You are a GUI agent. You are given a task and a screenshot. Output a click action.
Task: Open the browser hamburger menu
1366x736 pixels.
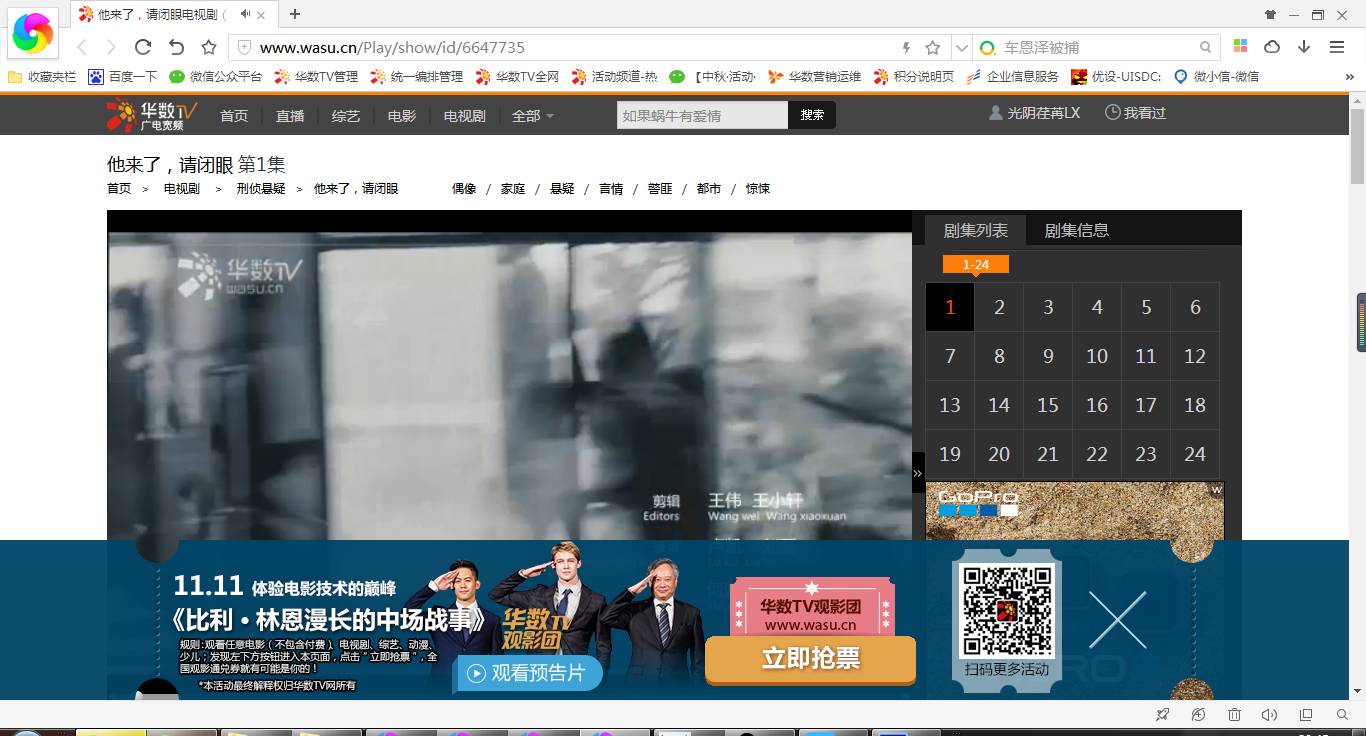coord(1338,46)
